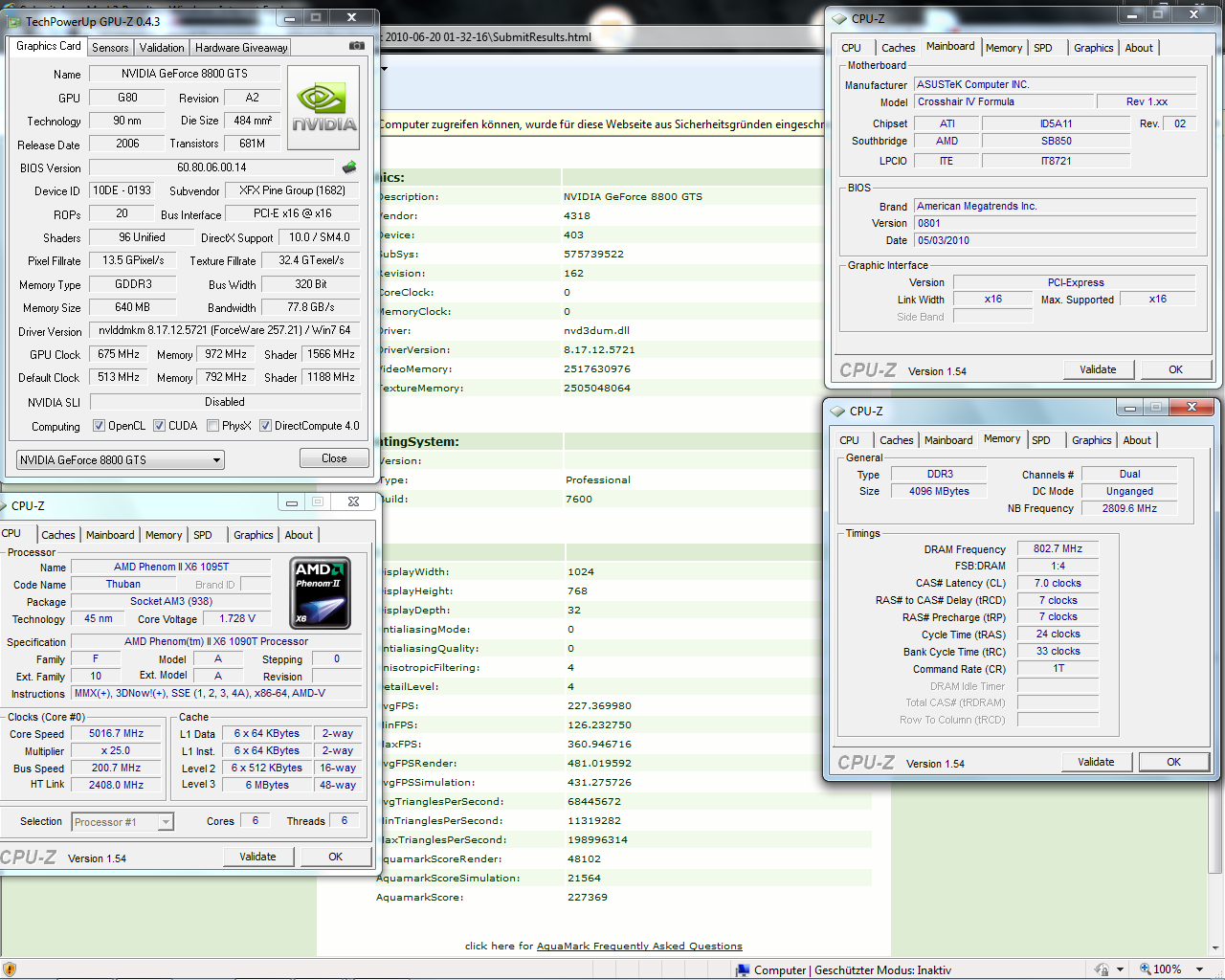Open the 100% zoom level dropdown arrow
1225x980 pixels.
[x=1199, y=969]
